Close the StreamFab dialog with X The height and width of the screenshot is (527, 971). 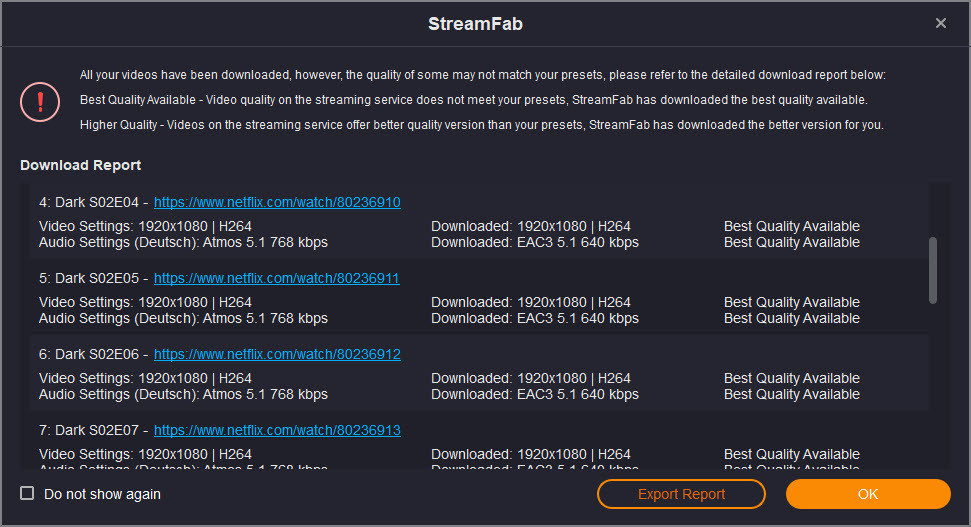941,24
